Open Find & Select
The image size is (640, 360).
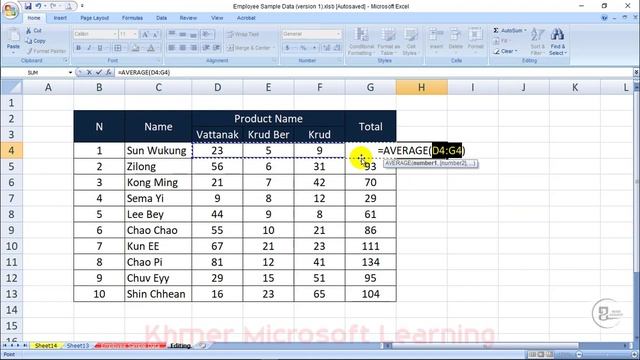(x=557, y=42)
